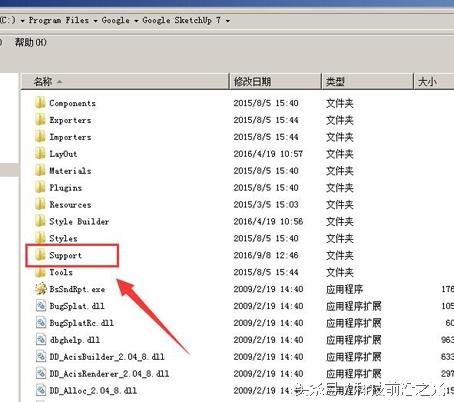The image size is (454, 402).
Task: Select the BugSplatRc.dll file icon
Action: coord(41,323)
